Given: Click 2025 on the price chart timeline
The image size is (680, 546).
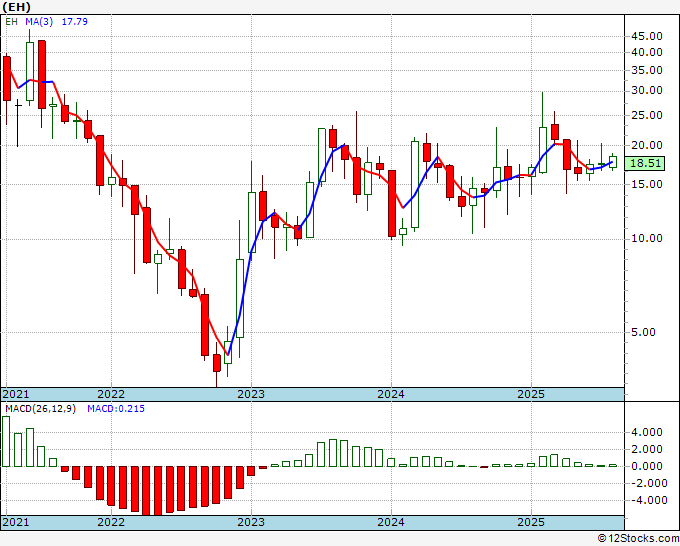Looking at the screenshot, I should pyautogui.click(x=531, y=394).
